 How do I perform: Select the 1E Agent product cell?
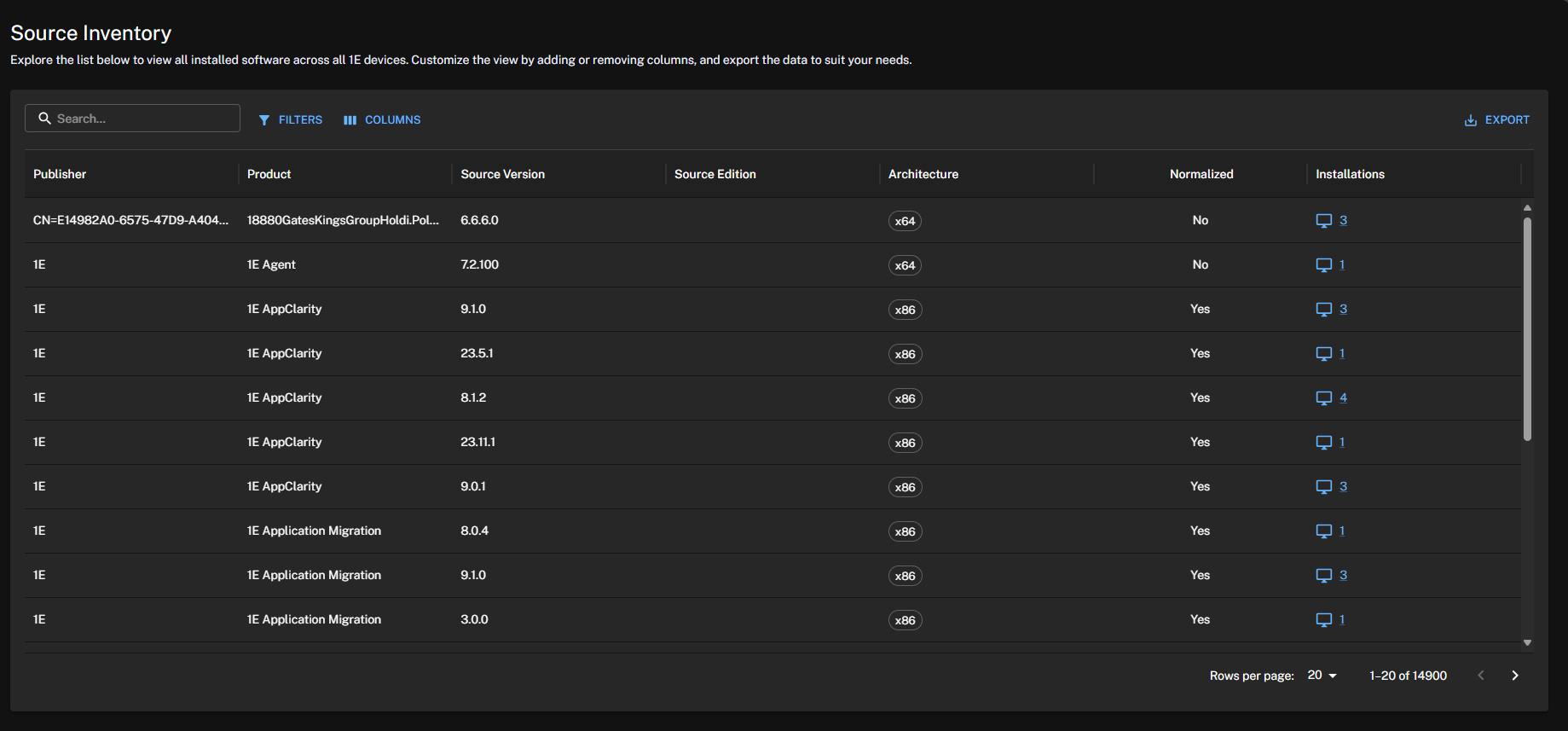(x=271, y=264)
